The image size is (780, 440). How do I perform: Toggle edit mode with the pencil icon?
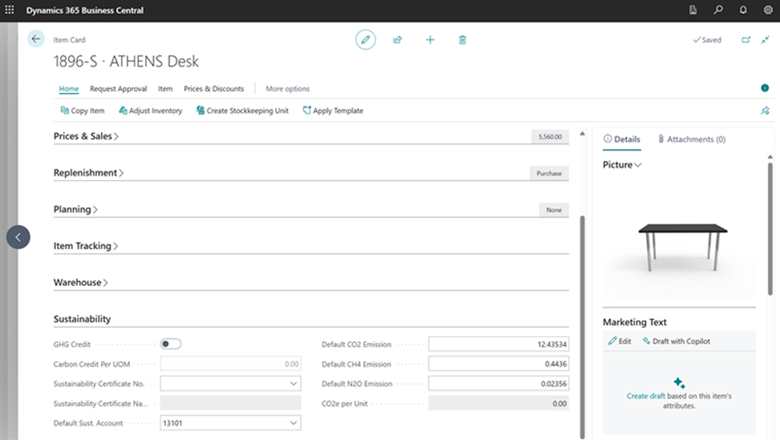365,40
